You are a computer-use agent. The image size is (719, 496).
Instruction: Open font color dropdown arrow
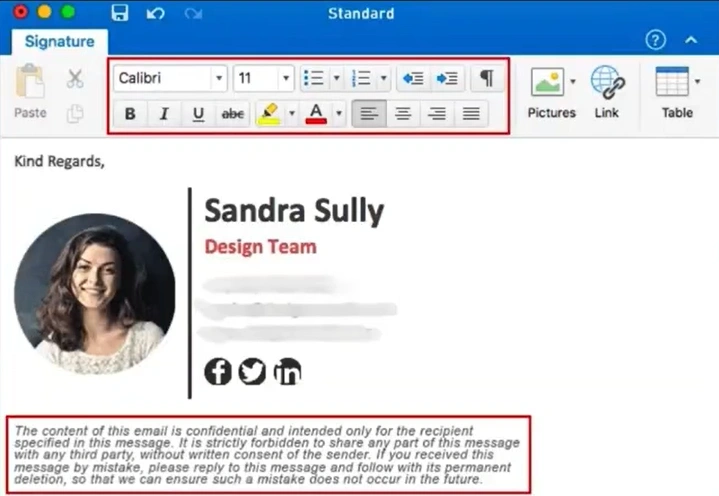click(x=339, y=113)
